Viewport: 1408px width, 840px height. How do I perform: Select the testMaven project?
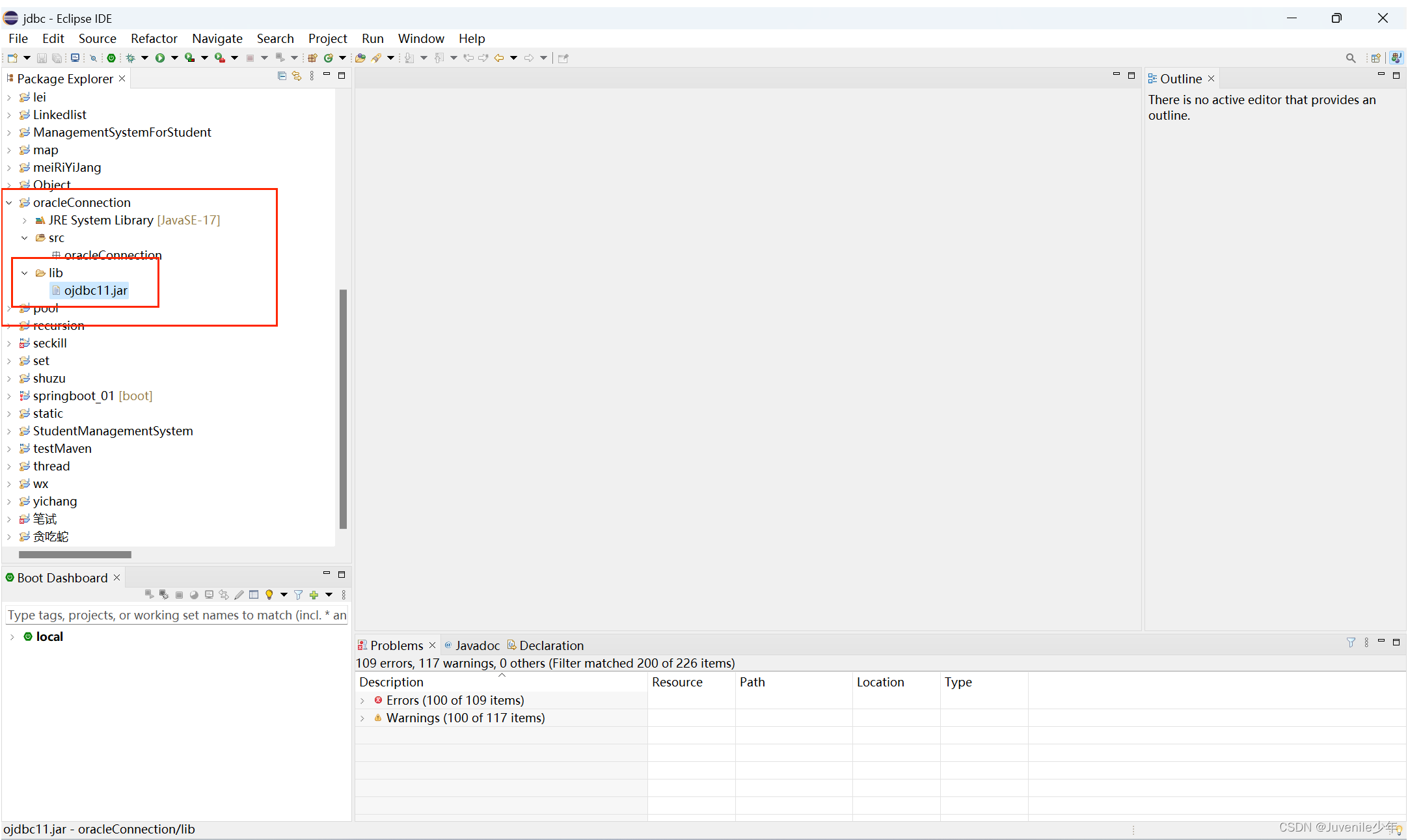tap(55, 449)
